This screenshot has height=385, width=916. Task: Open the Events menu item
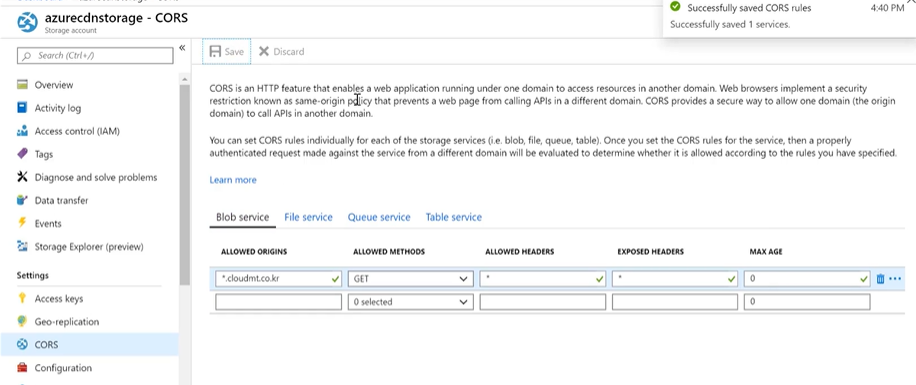[x=48, y=223]
